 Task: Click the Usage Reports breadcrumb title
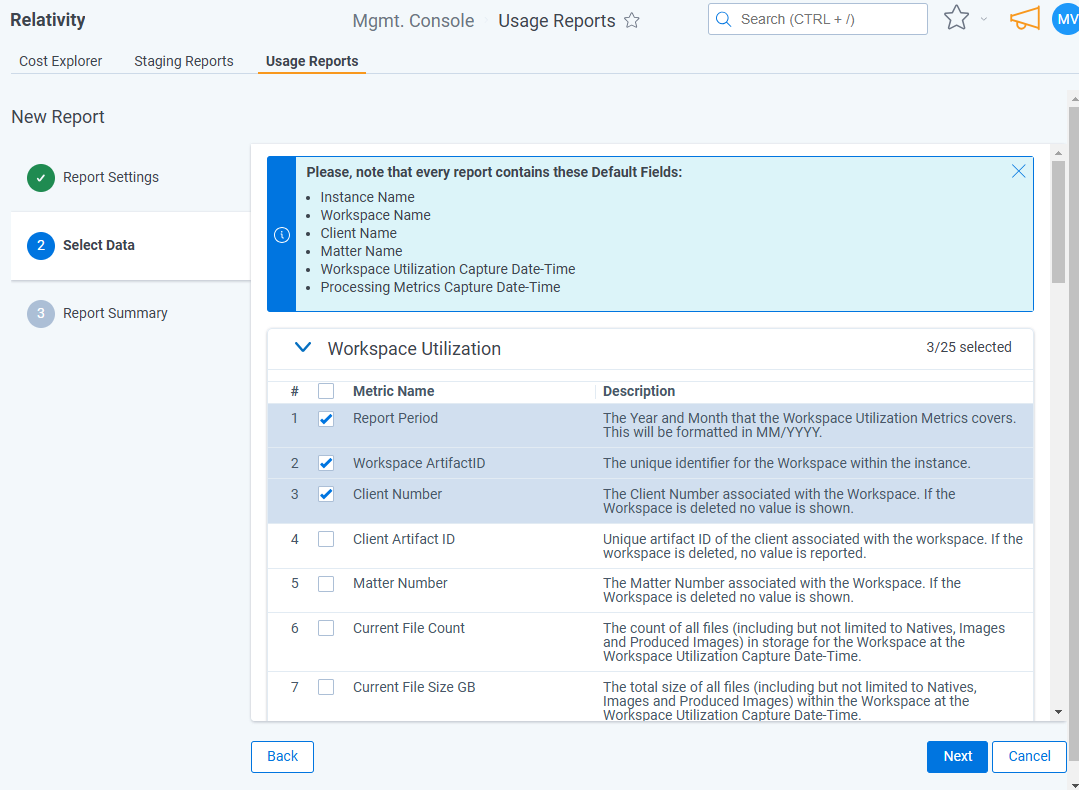557,21
